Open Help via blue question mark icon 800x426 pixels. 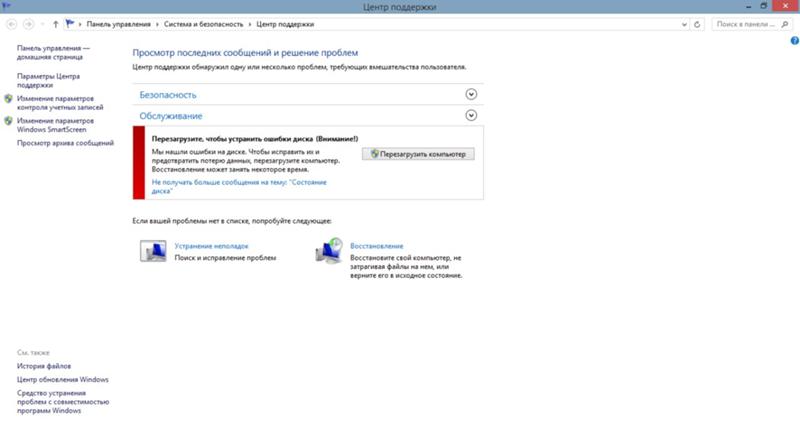795,41
